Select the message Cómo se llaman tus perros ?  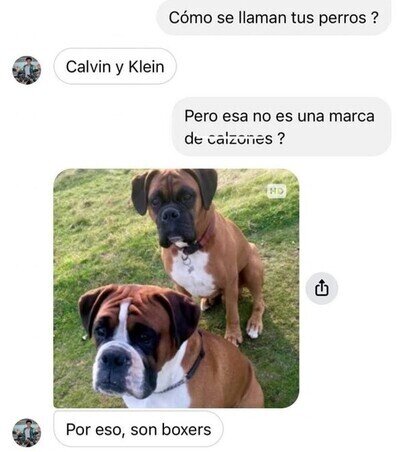coord(274,18)
